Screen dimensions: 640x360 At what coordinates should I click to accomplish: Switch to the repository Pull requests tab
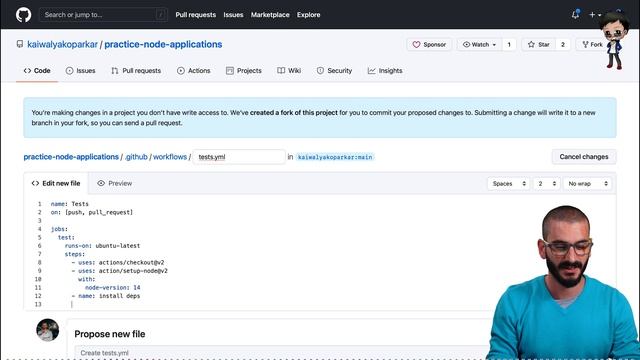136,71
